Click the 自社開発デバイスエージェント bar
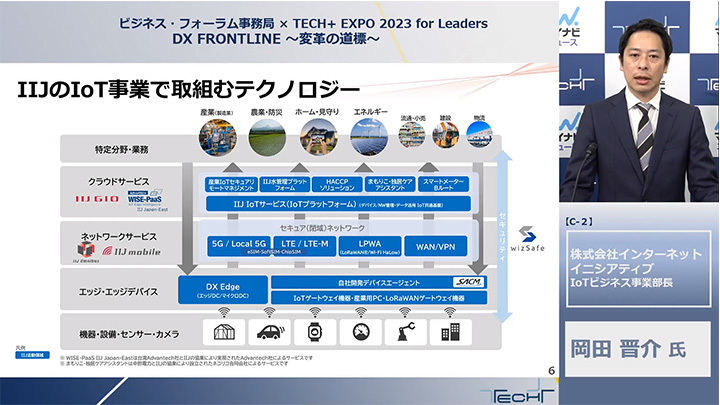This screenshot has height=405, width=720. (x=379, y=282)
